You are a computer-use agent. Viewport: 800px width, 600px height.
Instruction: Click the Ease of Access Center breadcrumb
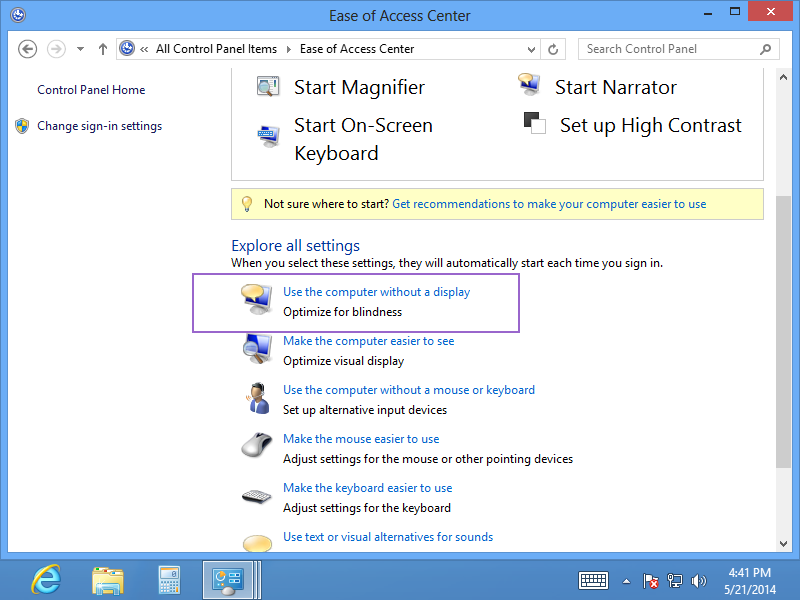pos(357,49)
